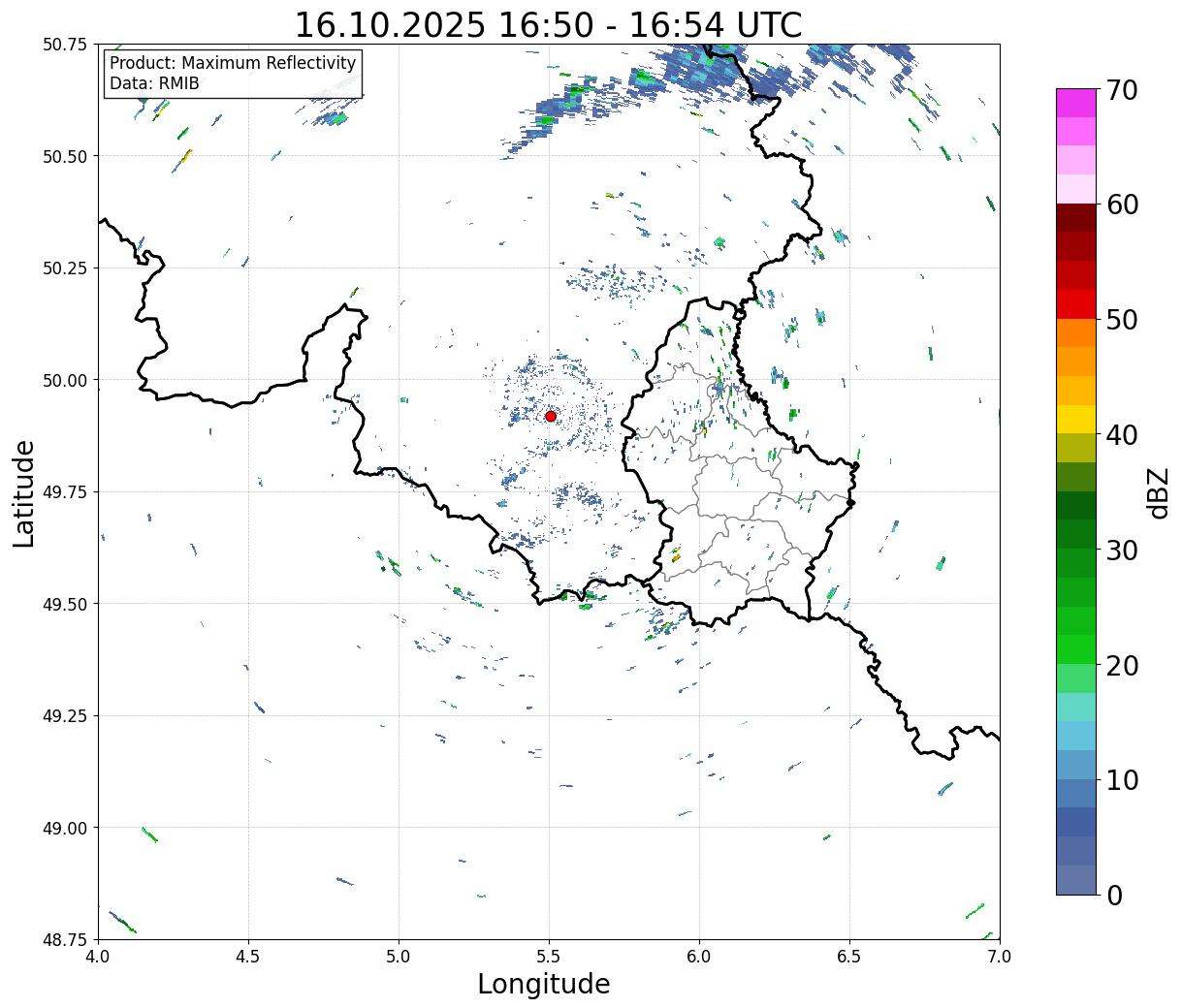Click the colorbar tick label 70
The image size is (1182, 1008).
tap(1122, 90)
